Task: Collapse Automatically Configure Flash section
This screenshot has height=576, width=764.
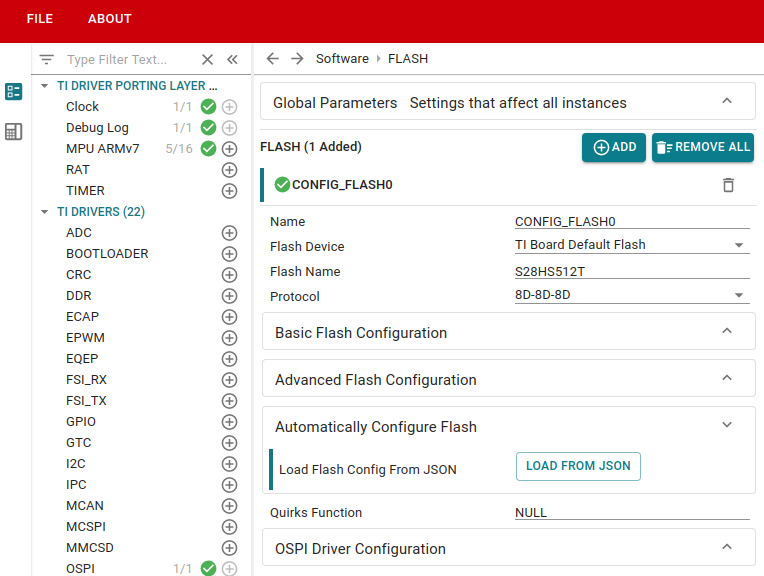Action: pyautogui.click(x=727, y=426)
